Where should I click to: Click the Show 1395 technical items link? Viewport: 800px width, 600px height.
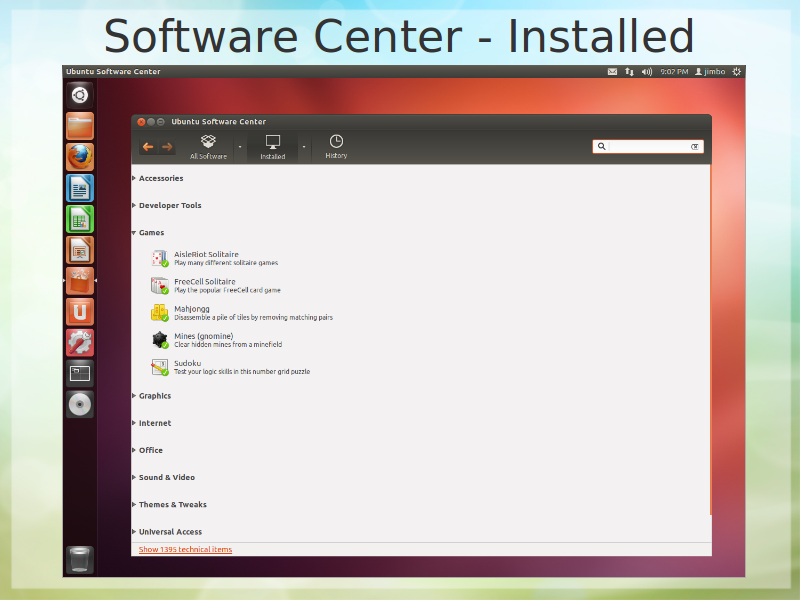pyautogui.click(x=185, y=549)
